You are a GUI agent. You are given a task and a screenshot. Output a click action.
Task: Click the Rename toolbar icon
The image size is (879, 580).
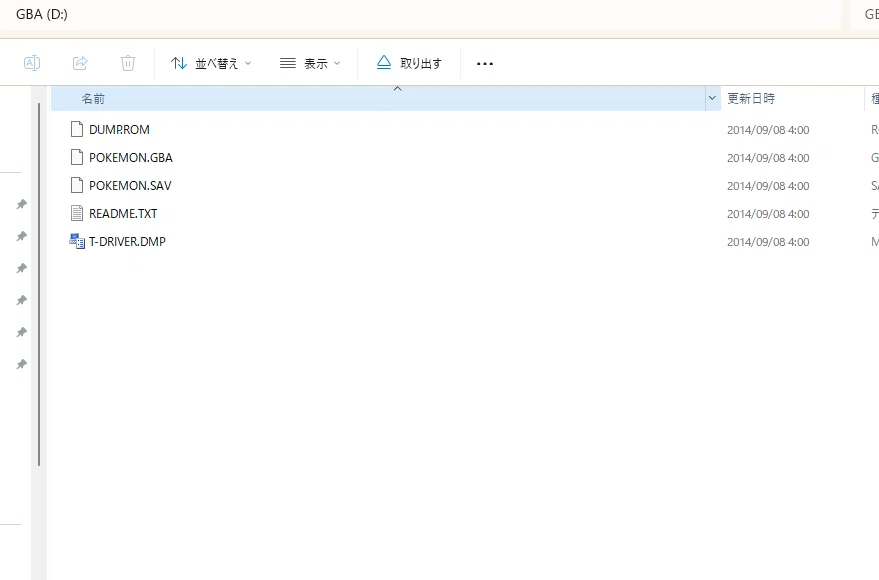click(x=32, y=63)
